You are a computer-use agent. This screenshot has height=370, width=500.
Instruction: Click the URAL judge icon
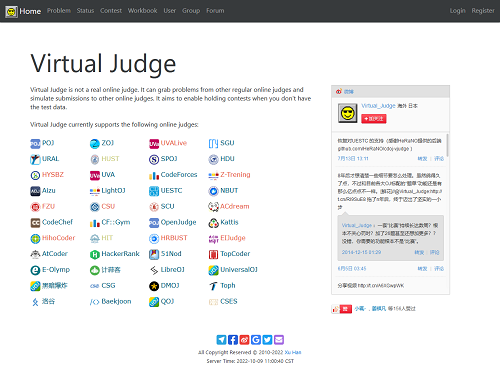point(35,159)
